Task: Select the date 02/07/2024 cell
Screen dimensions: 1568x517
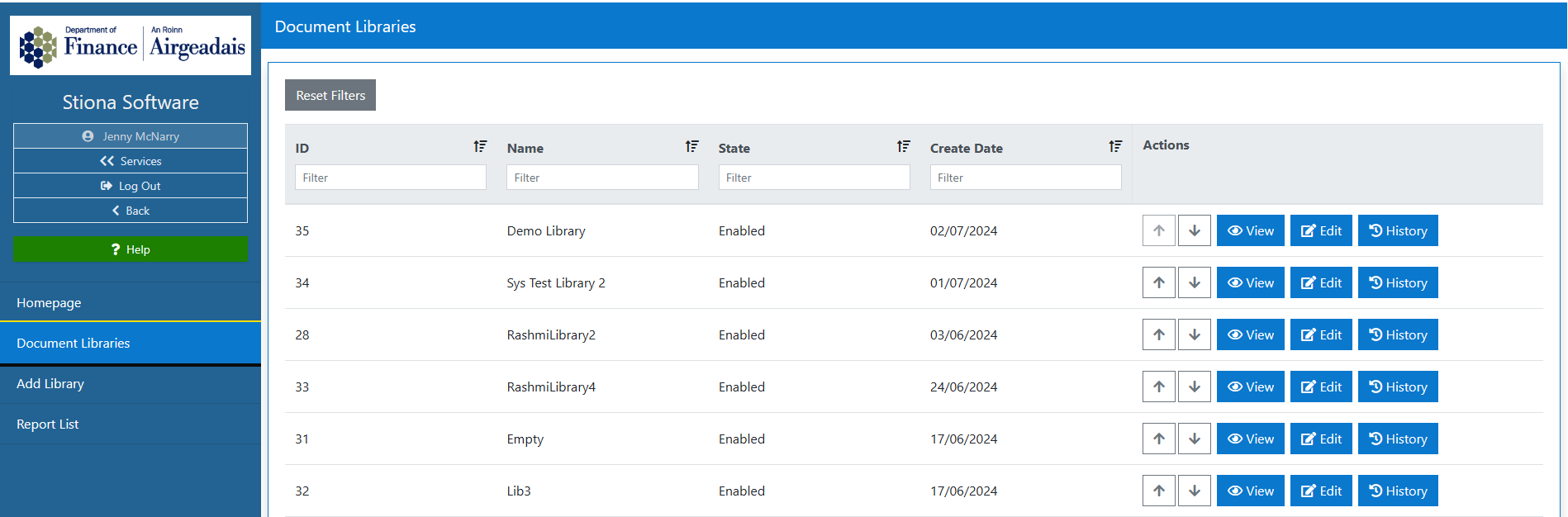Action: (x=963, y=230)
